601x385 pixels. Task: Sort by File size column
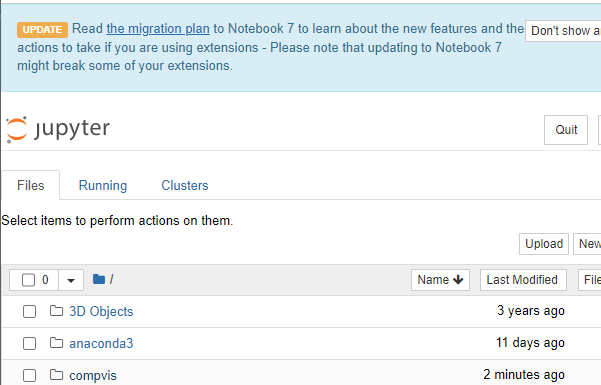tap(590, 280)
